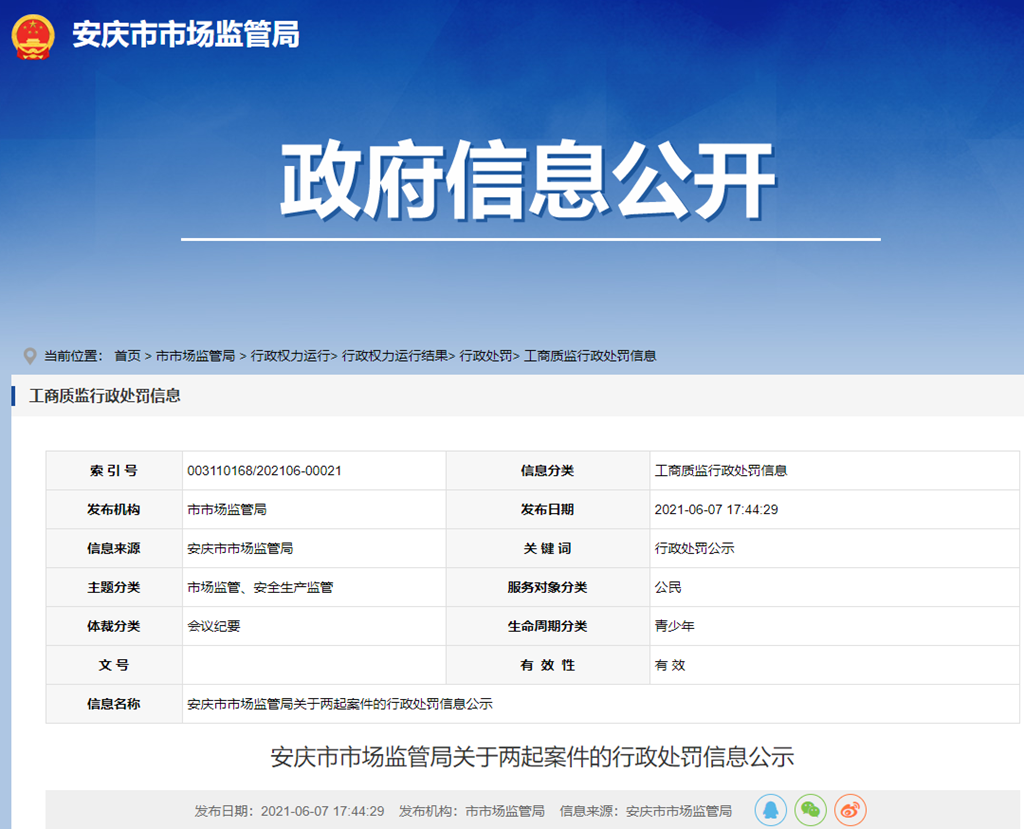Click 信息来源 in article info bar
This screenshot has width=1024, height=829.
[645, 811]
